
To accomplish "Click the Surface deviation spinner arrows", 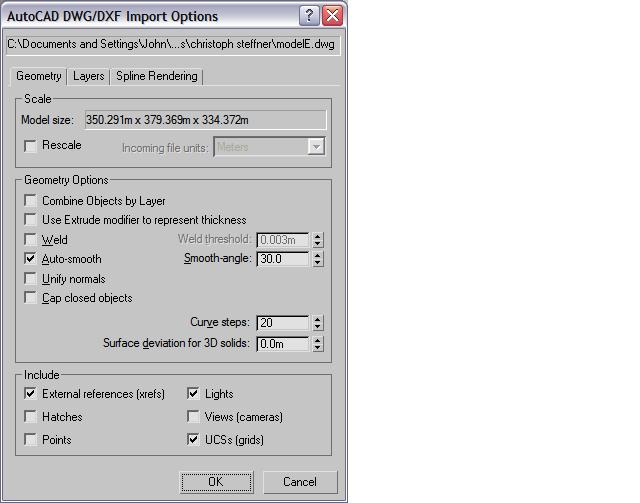I will [318, 344].
